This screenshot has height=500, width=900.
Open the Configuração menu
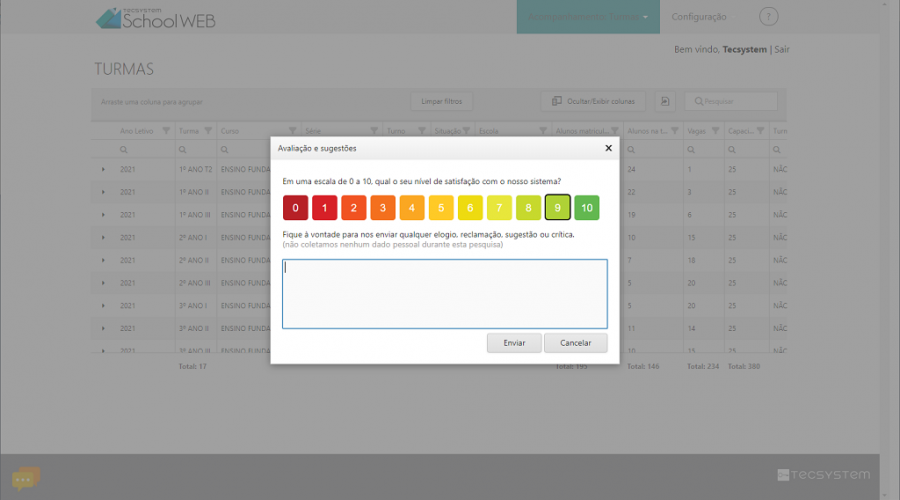tap(699, 17)
